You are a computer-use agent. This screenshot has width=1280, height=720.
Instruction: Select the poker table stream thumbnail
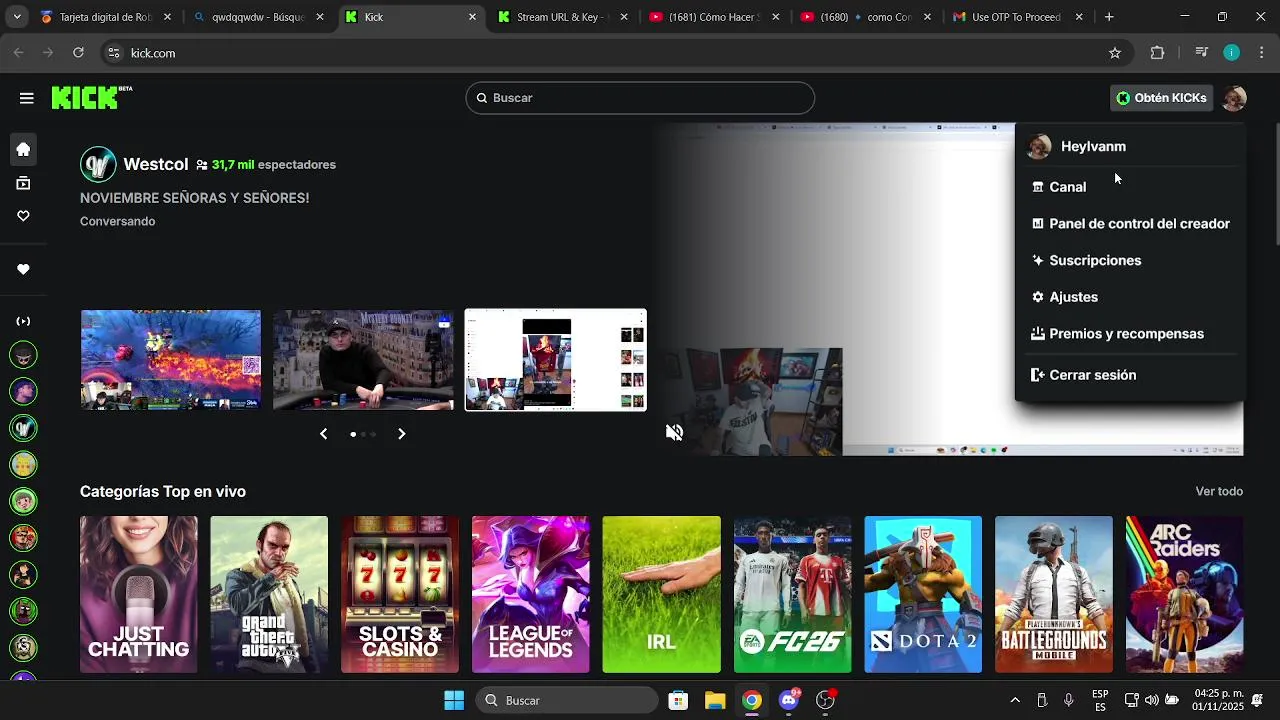click(x=363, y=360)
